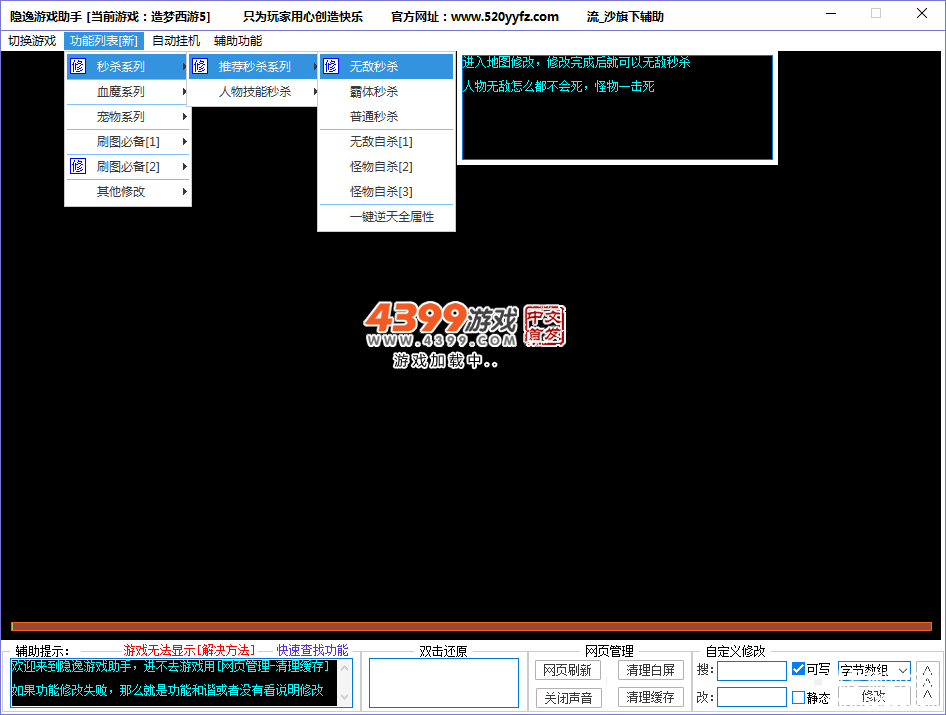Viewport: 946px width, 715px height.
Task: Open 人物技能秒杀 menu item
Action: click(x=253, y=92)
